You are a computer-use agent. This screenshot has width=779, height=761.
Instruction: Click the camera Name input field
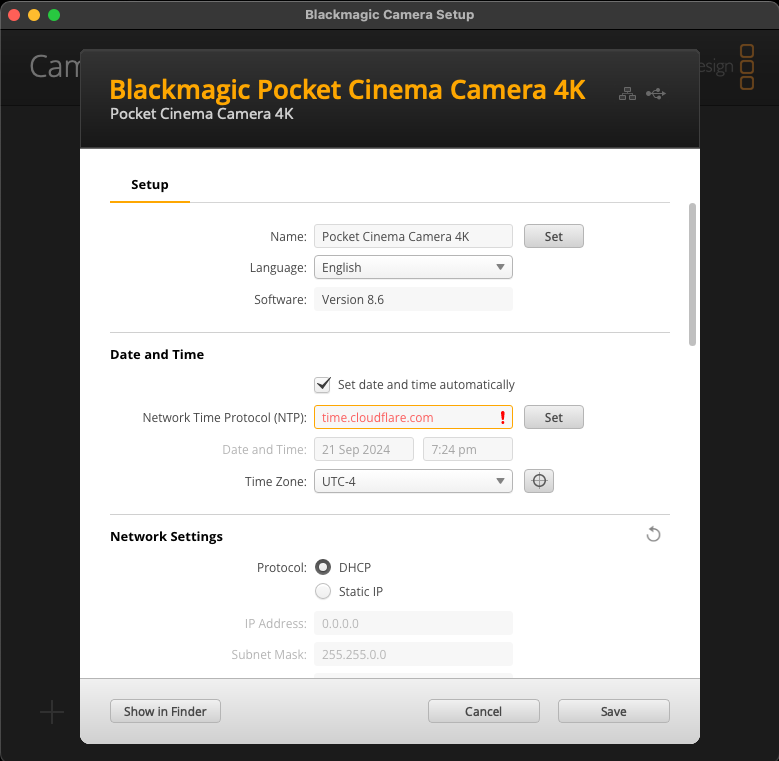click(413, 236)
